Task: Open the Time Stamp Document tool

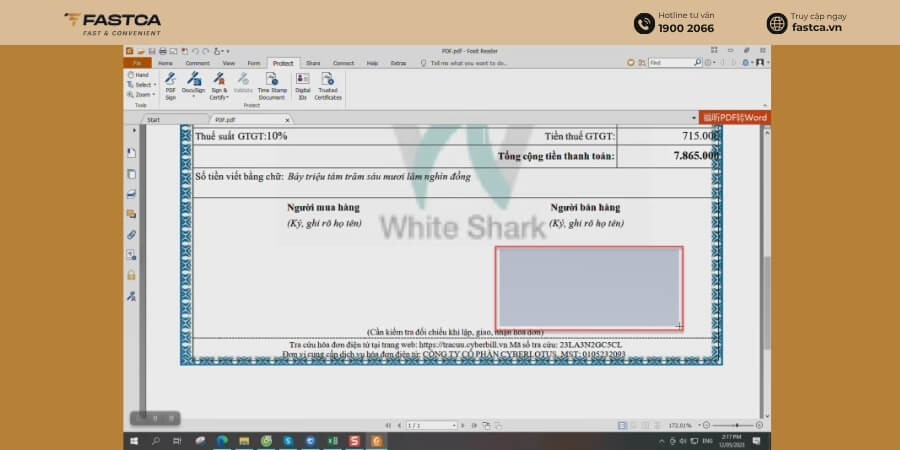Action: pyautogui.click(x=271, y=86)
